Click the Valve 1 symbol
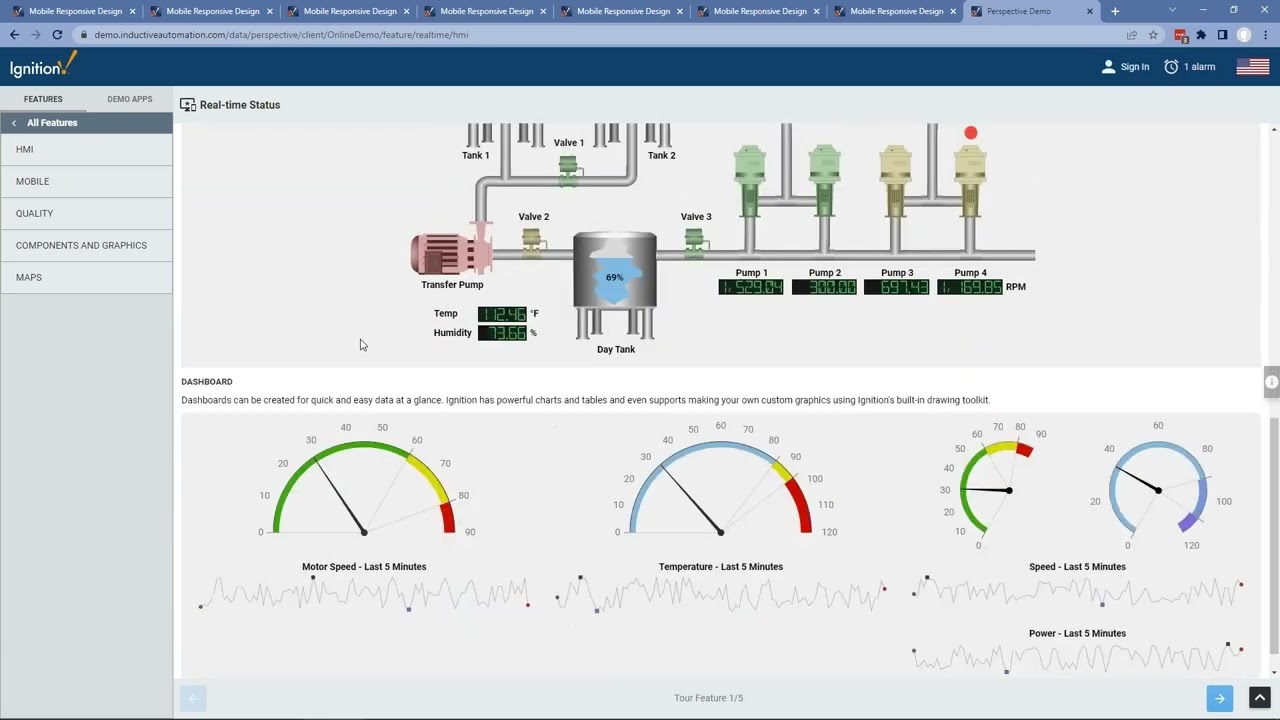Screen dimensions: 1280x720 [568, 168]
